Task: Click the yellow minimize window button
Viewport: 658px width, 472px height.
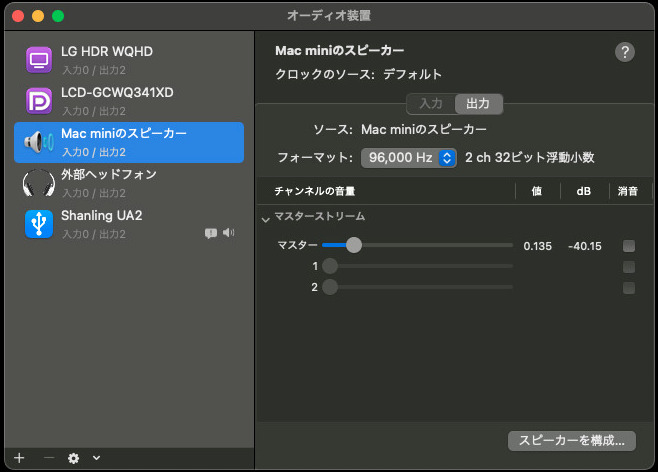Action: 38,16
